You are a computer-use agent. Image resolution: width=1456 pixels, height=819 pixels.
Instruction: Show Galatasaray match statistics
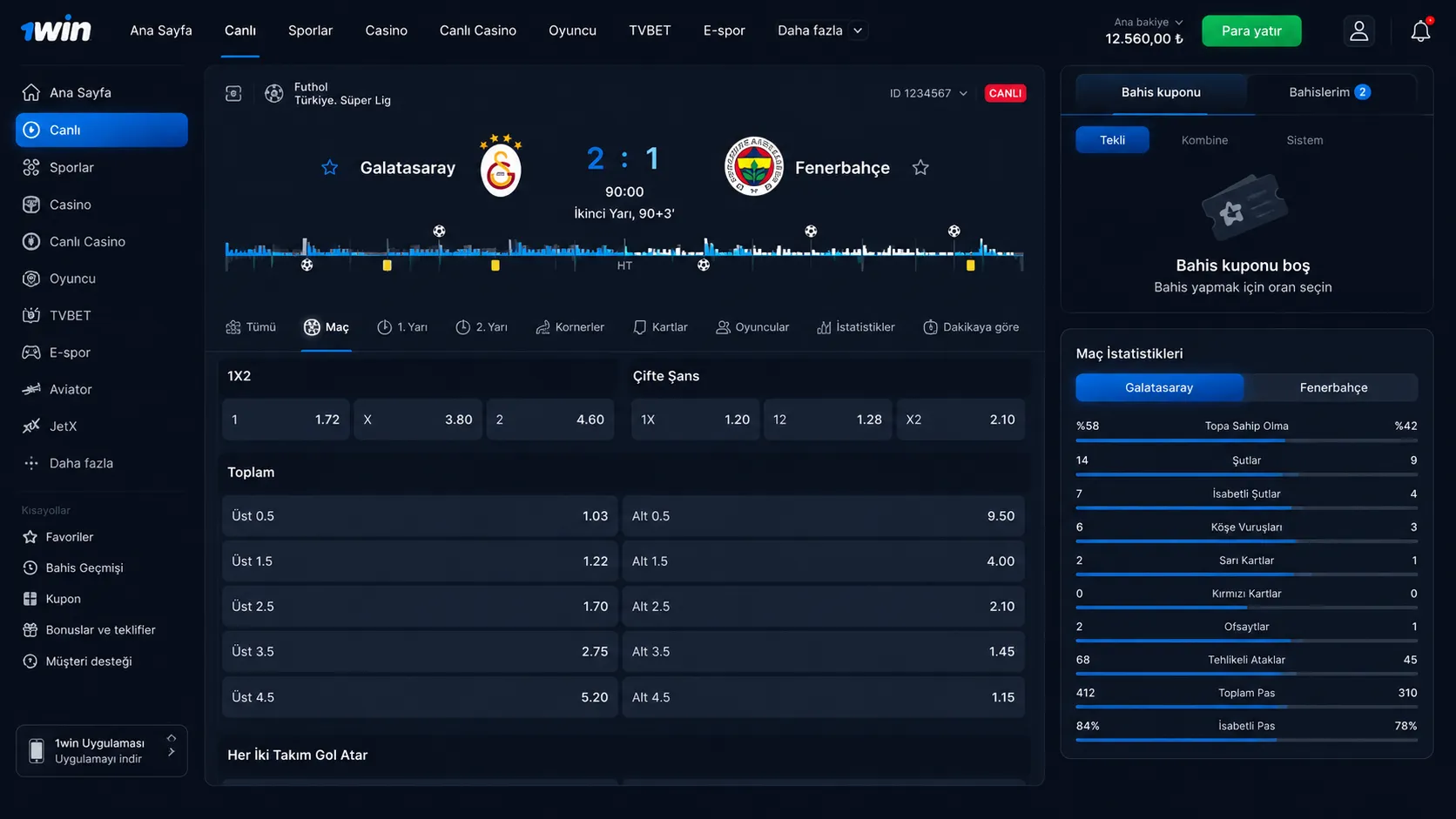point(1159,387)
